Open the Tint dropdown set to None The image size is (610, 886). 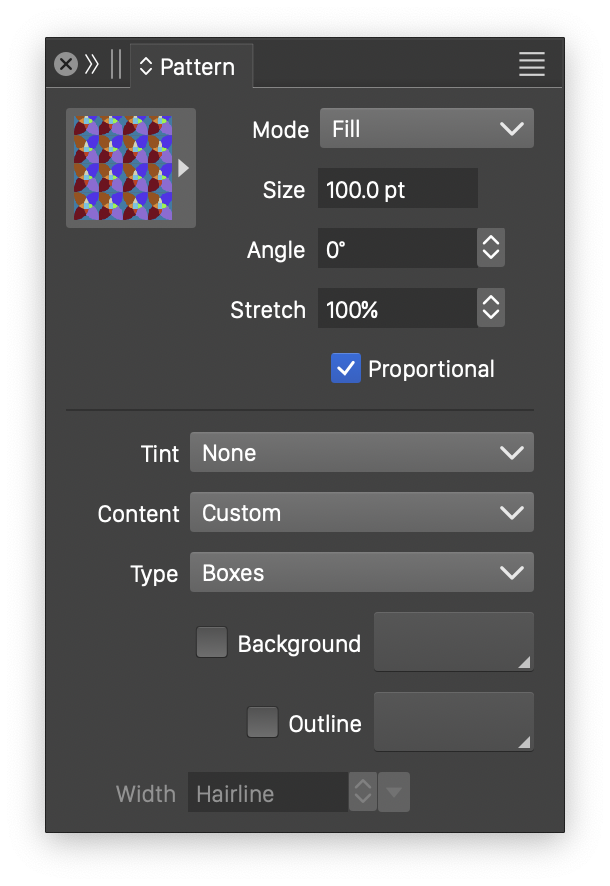(x=361, y=453)
